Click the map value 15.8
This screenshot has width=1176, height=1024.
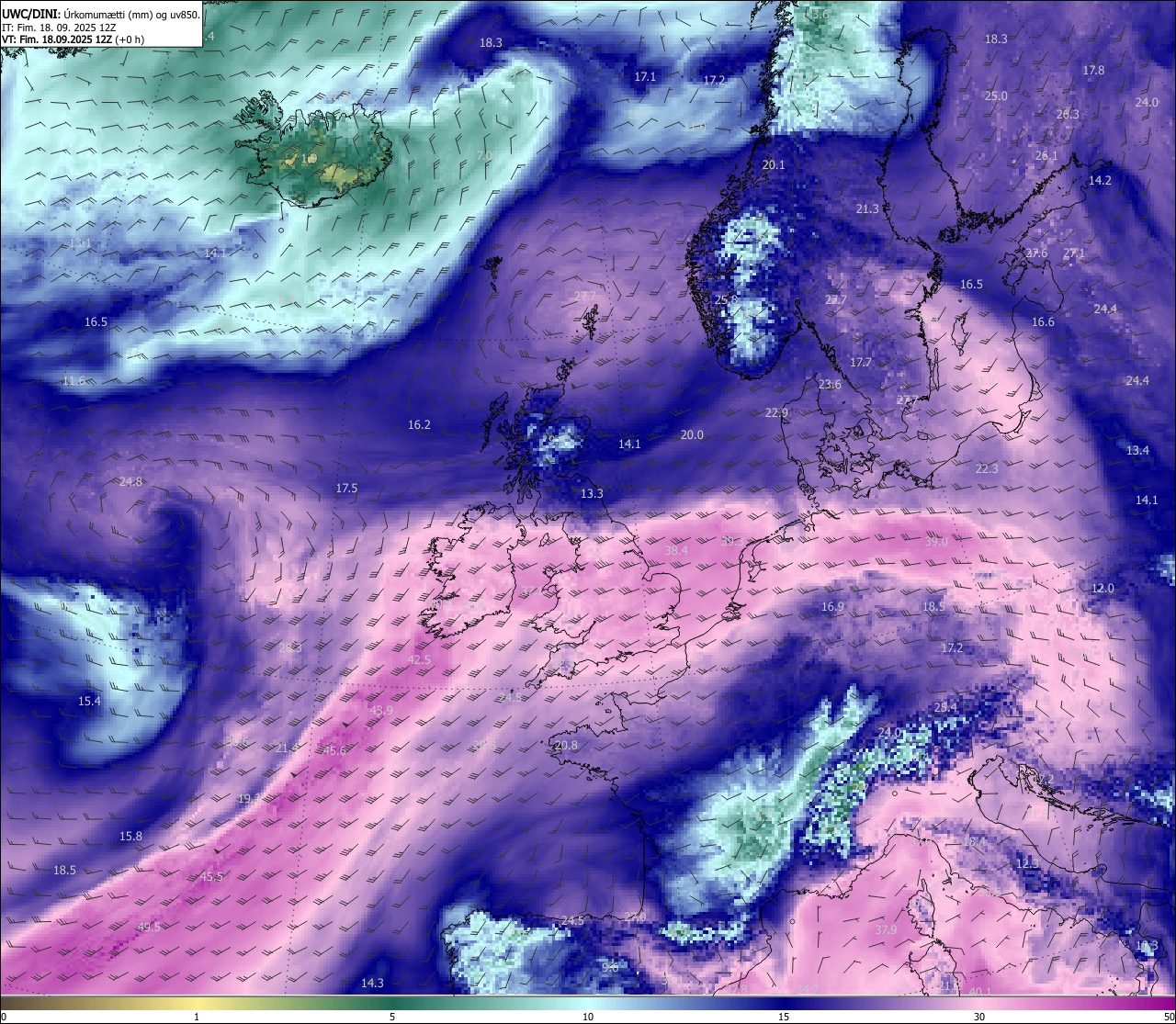131,837
